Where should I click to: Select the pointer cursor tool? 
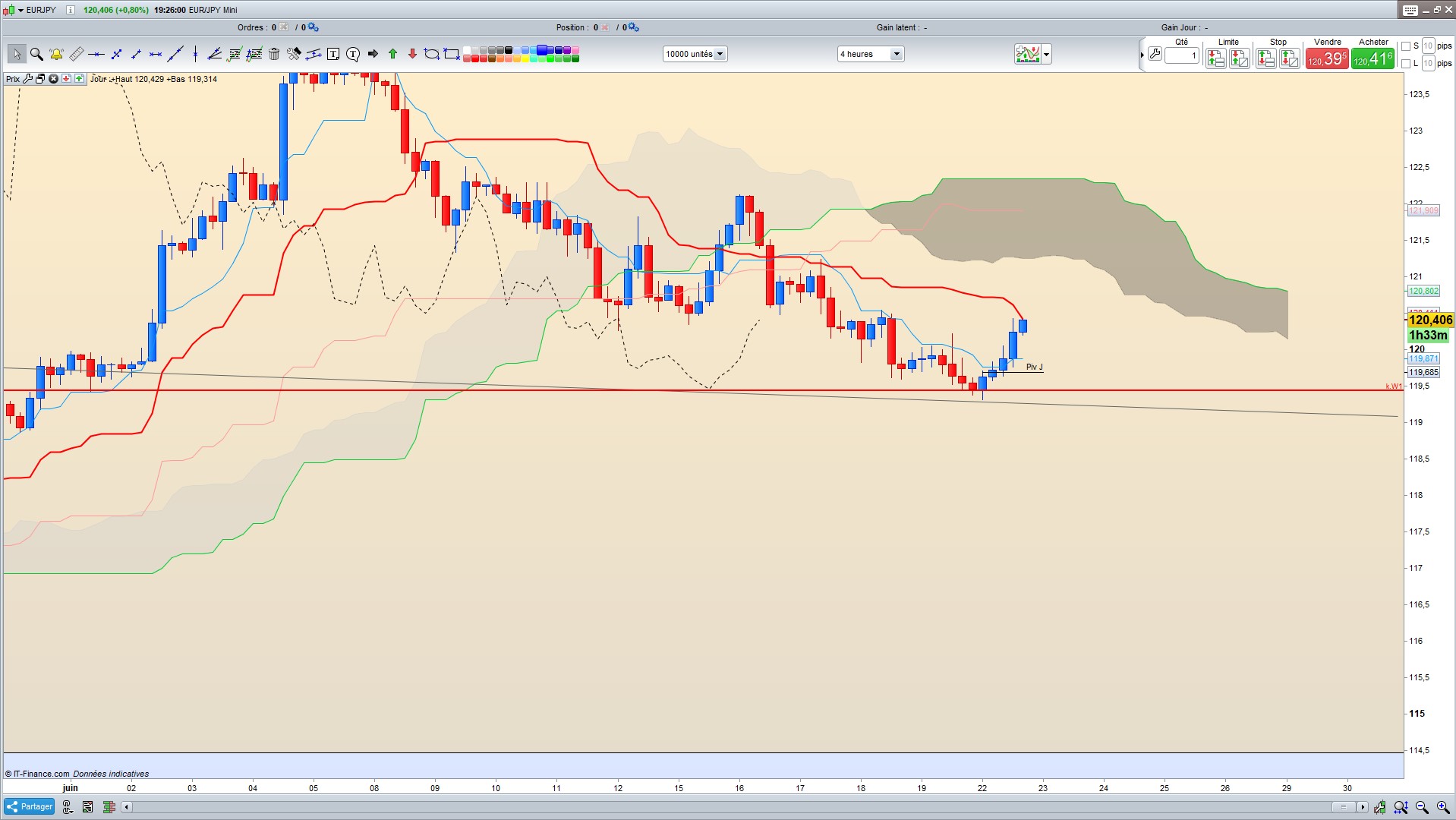tap(17, 54)
